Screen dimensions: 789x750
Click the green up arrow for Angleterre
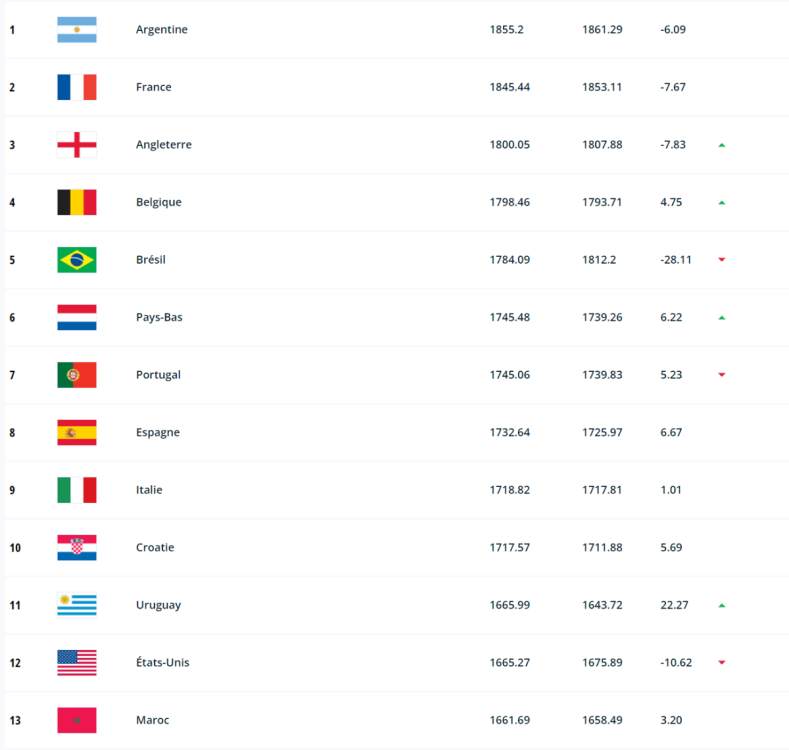coord(721,145)
